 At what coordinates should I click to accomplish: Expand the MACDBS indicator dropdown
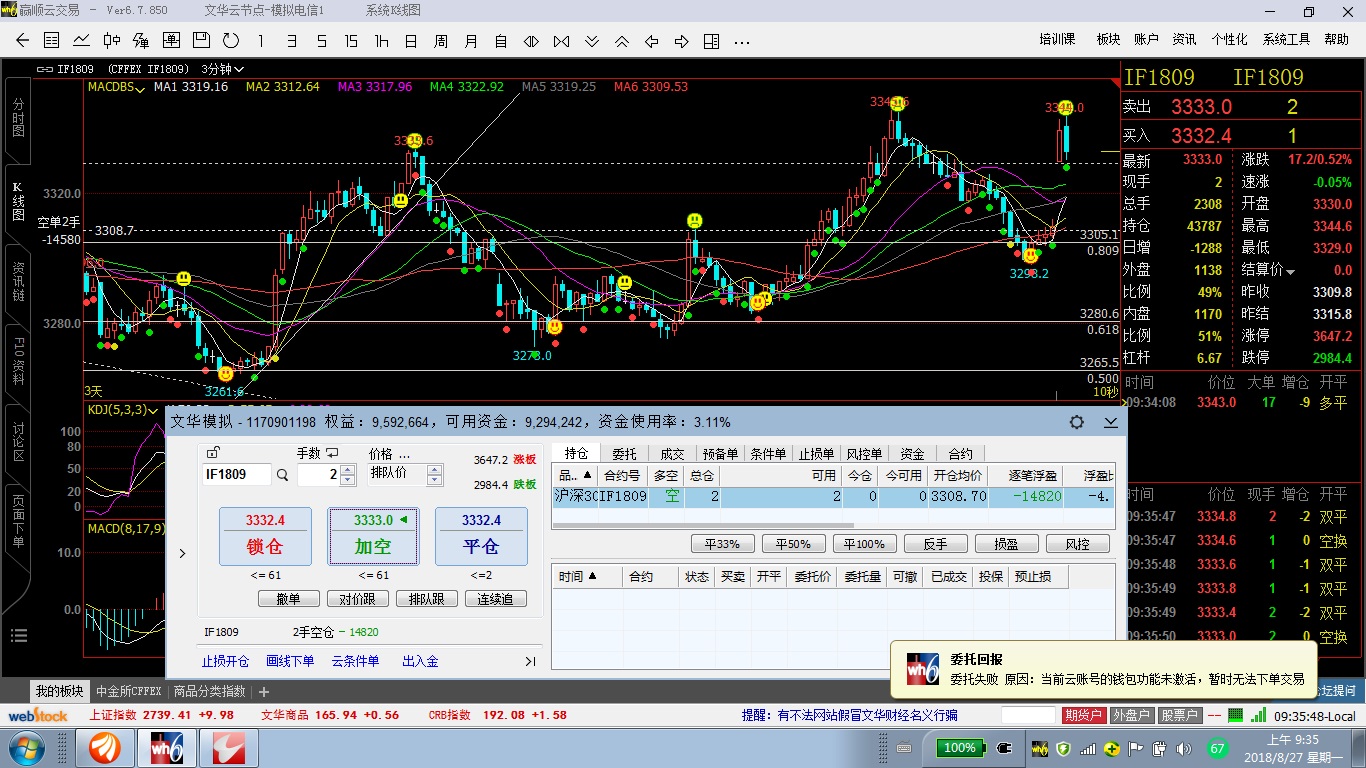[117, 87]
